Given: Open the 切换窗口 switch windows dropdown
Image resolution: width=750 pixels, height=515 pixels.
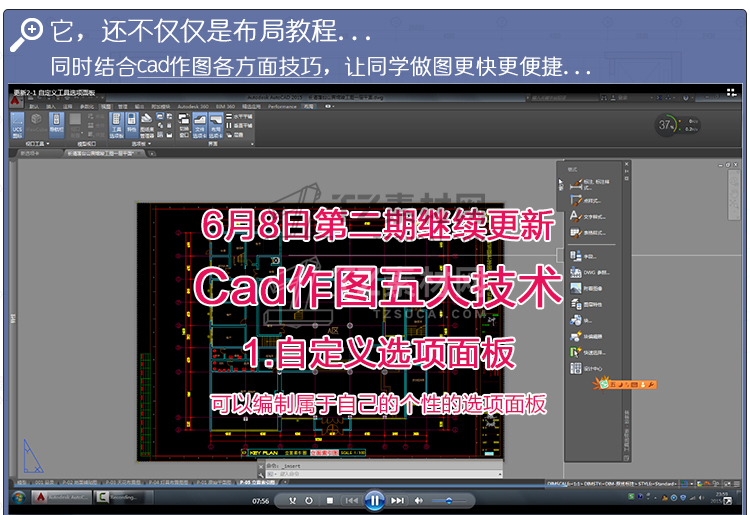Looking at the screenshot, I should (184, 125).
